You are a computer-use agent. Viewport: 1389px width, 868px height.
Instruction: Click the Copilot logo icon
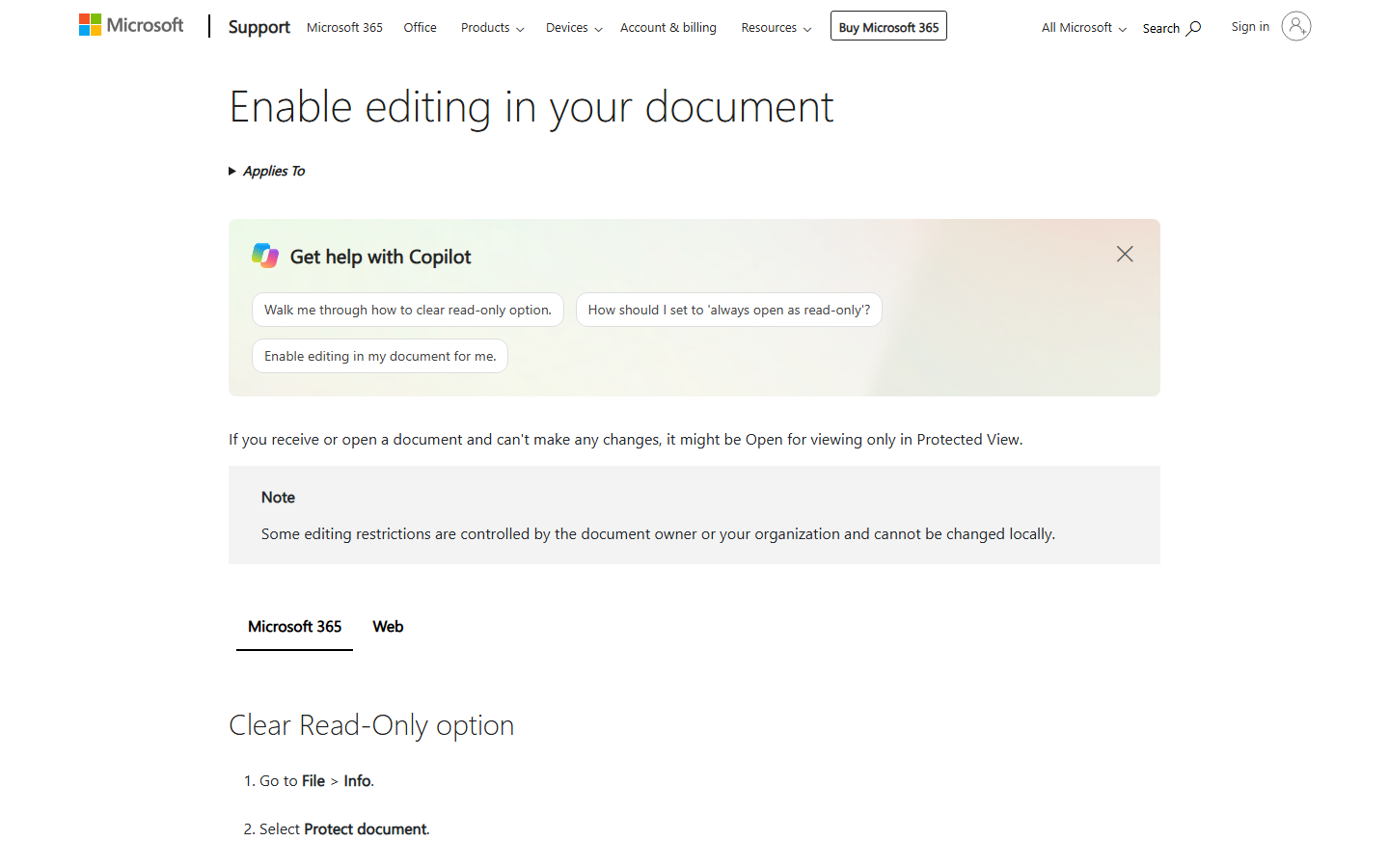(265, 256)
